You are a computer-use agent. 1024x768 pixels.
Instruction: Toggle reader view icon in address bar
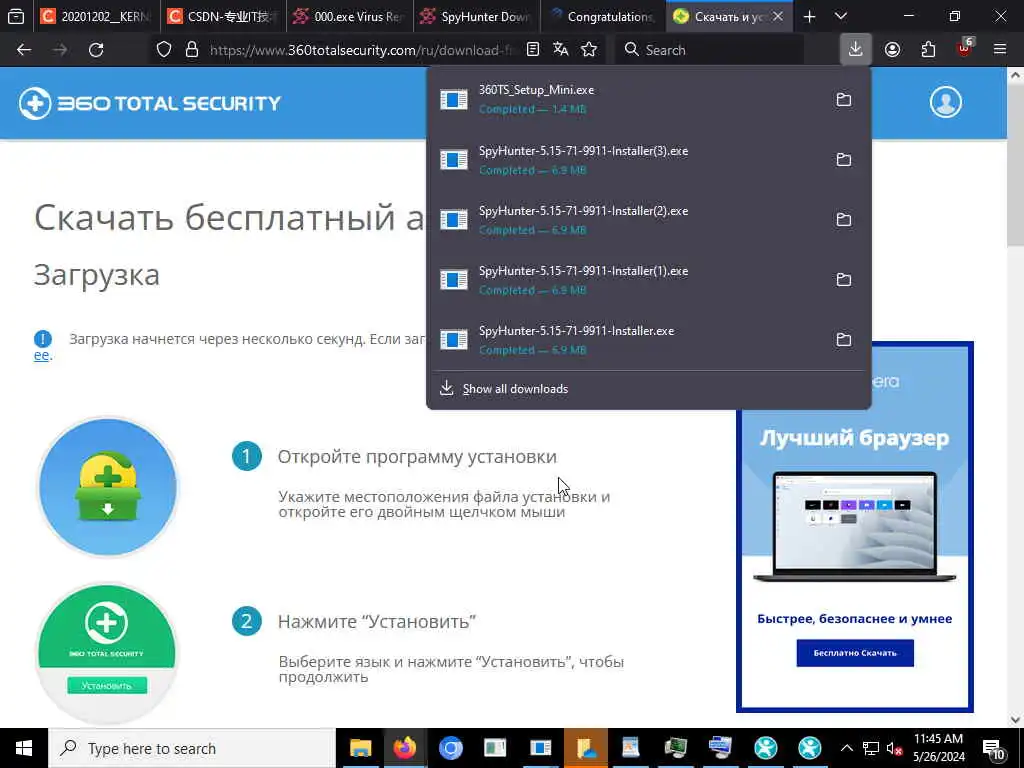(x=533, y=50)
